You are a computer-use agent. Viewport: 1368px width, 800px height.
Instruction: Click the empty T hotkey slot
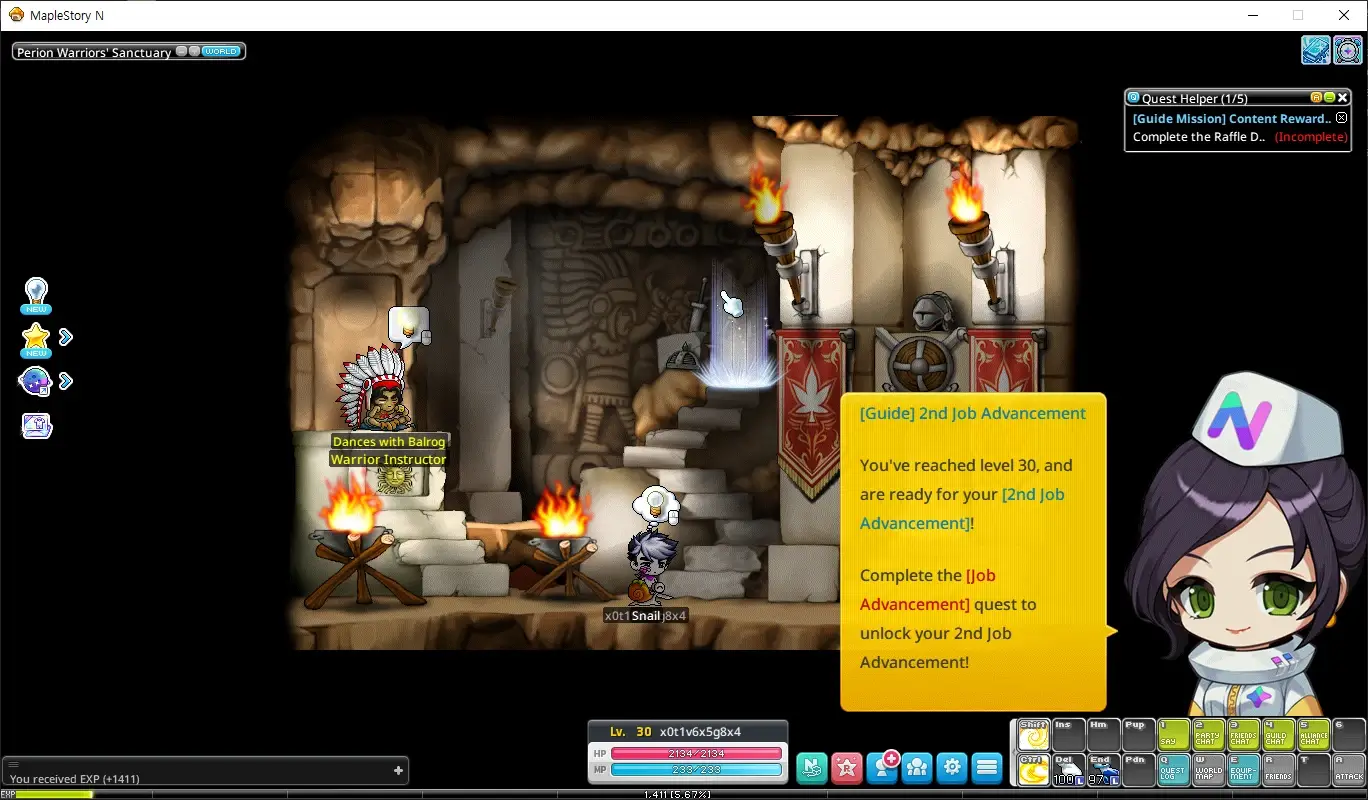click(1314, 769)
